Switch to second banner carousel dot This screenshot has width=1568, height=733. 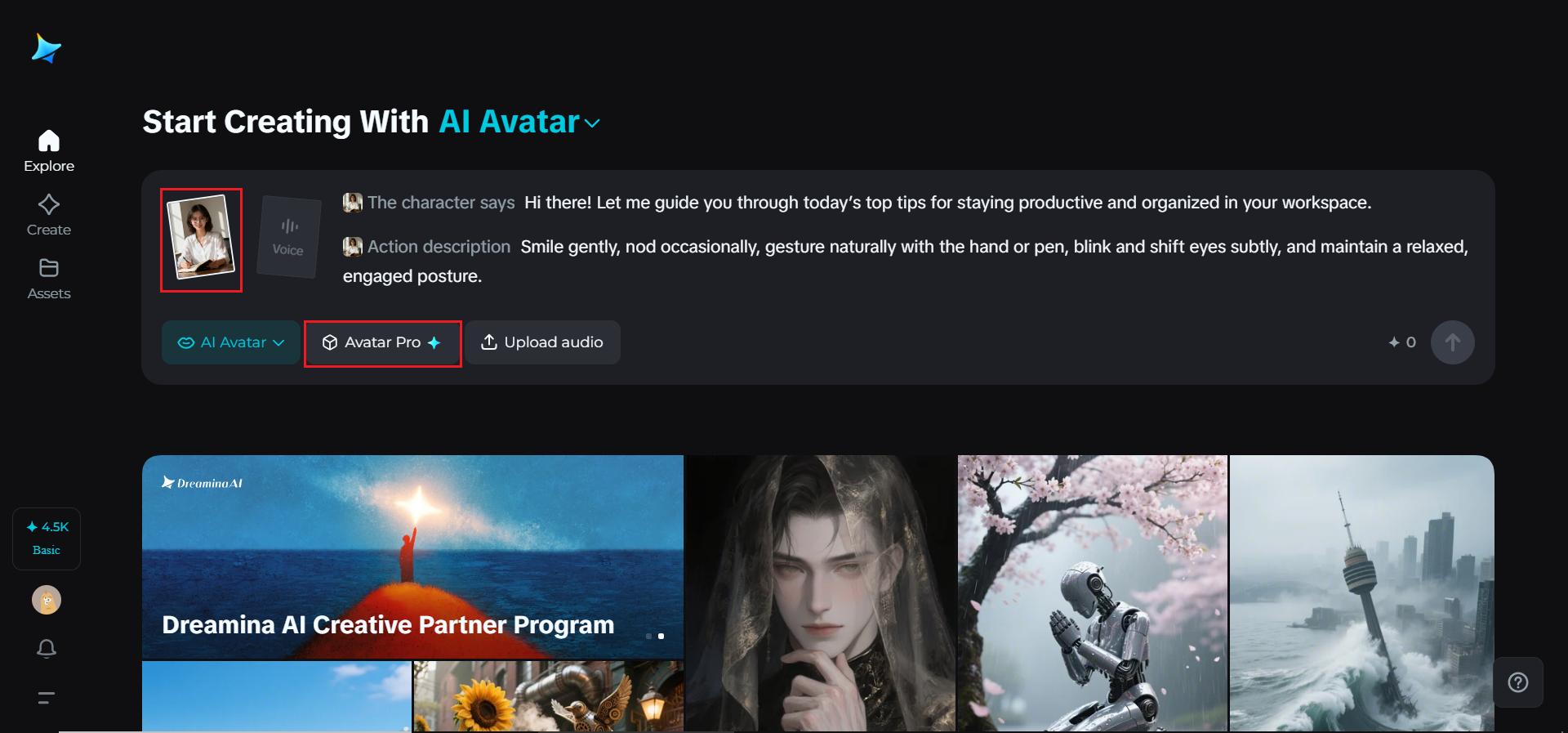click(x=661, y=636)
